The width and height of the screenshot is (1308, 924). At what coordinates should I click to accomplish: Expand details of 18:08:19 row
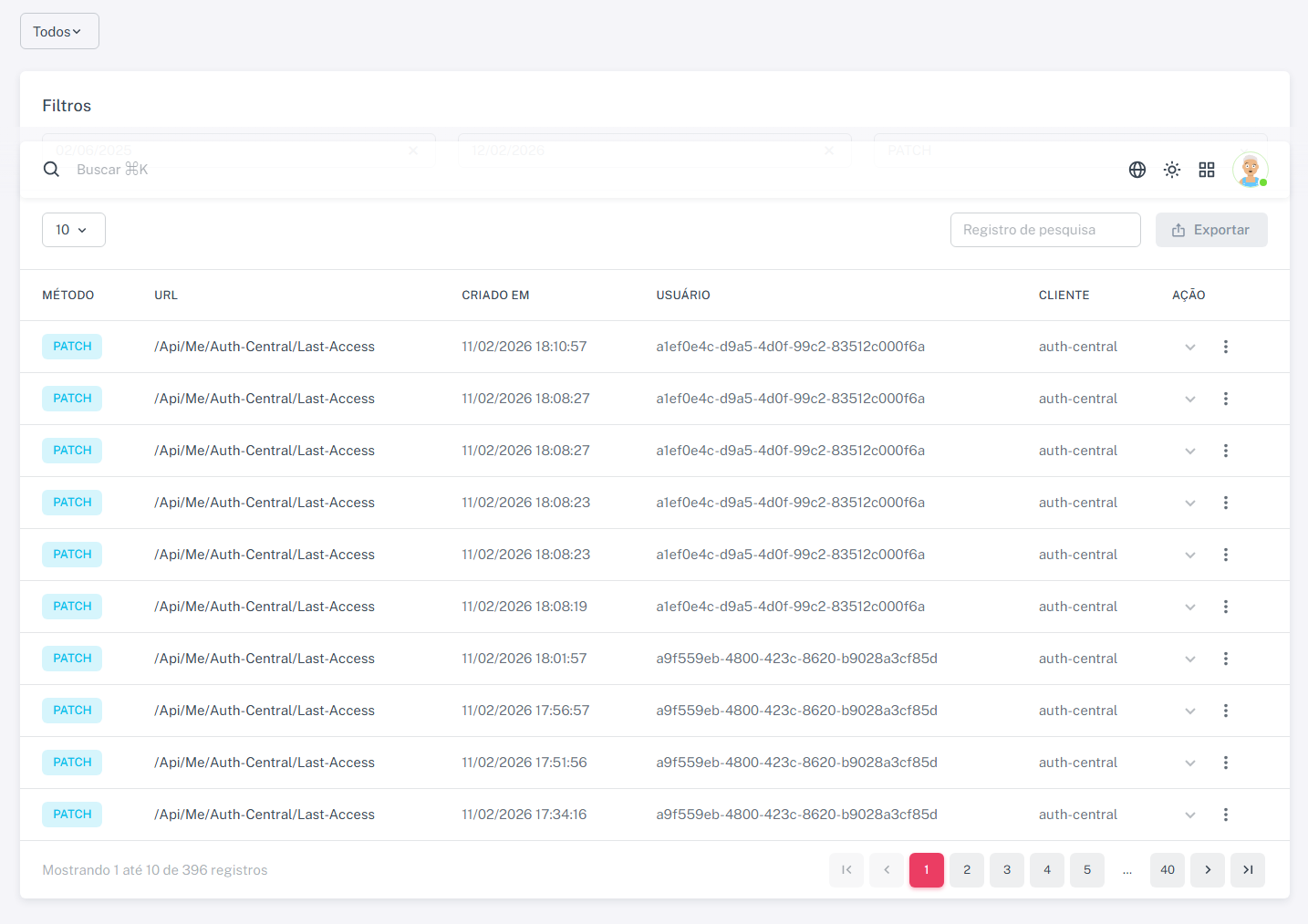click(1190, 607)
